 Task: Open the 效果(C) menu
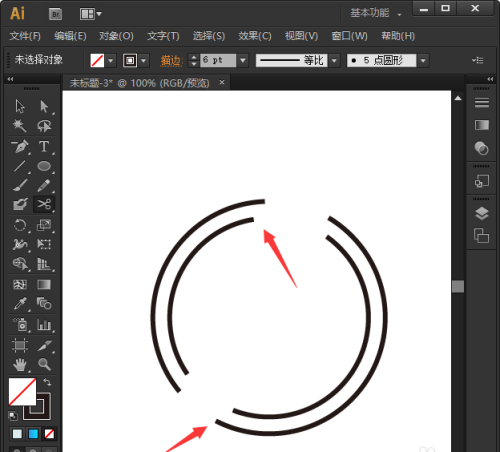[255, 36]
